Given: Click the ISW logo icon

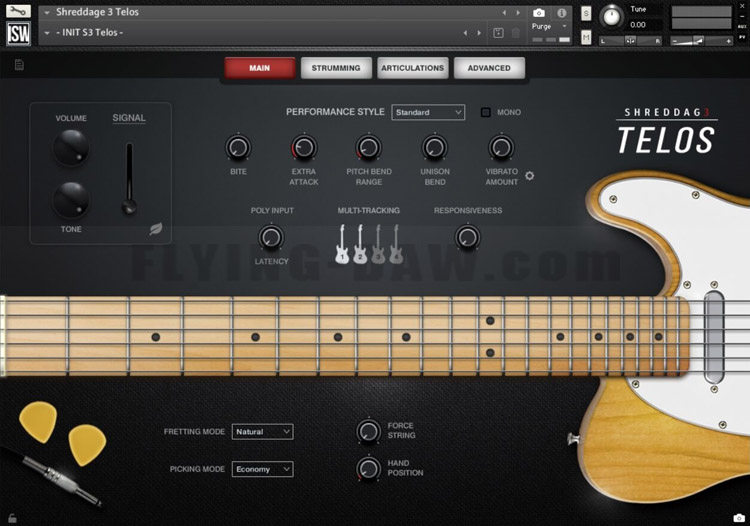Looking at the screenshot, I should pyautogui.click(x=18, y=33).
